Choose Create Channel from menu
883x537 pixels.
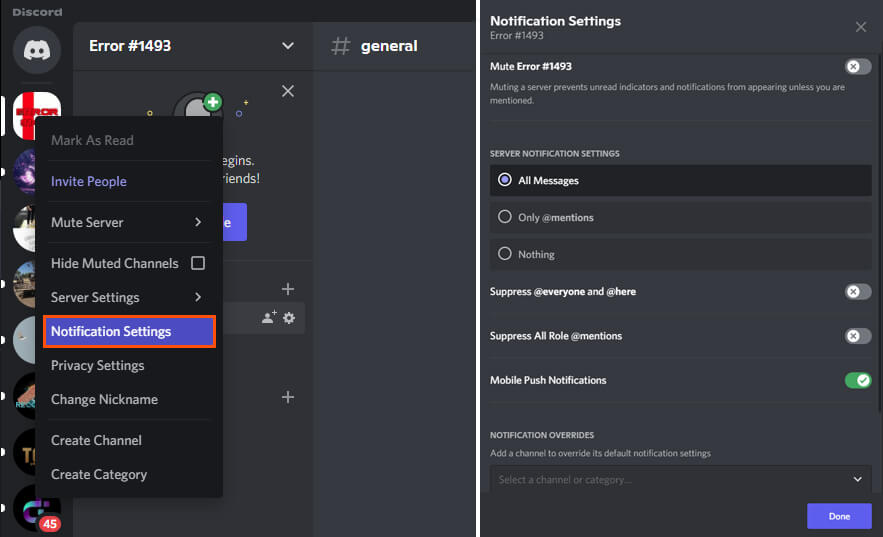pos(96,440)
